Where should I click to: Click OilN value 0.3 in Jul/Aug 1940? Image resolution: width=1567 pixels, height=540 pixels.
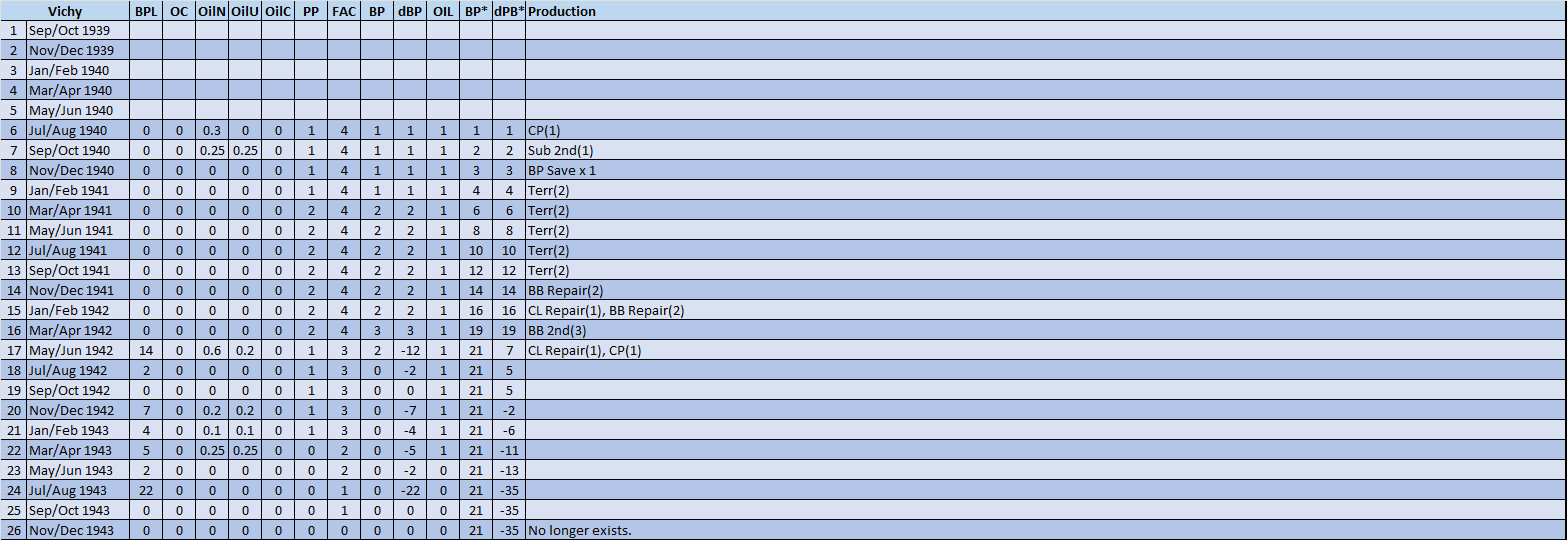click(212, 131)
